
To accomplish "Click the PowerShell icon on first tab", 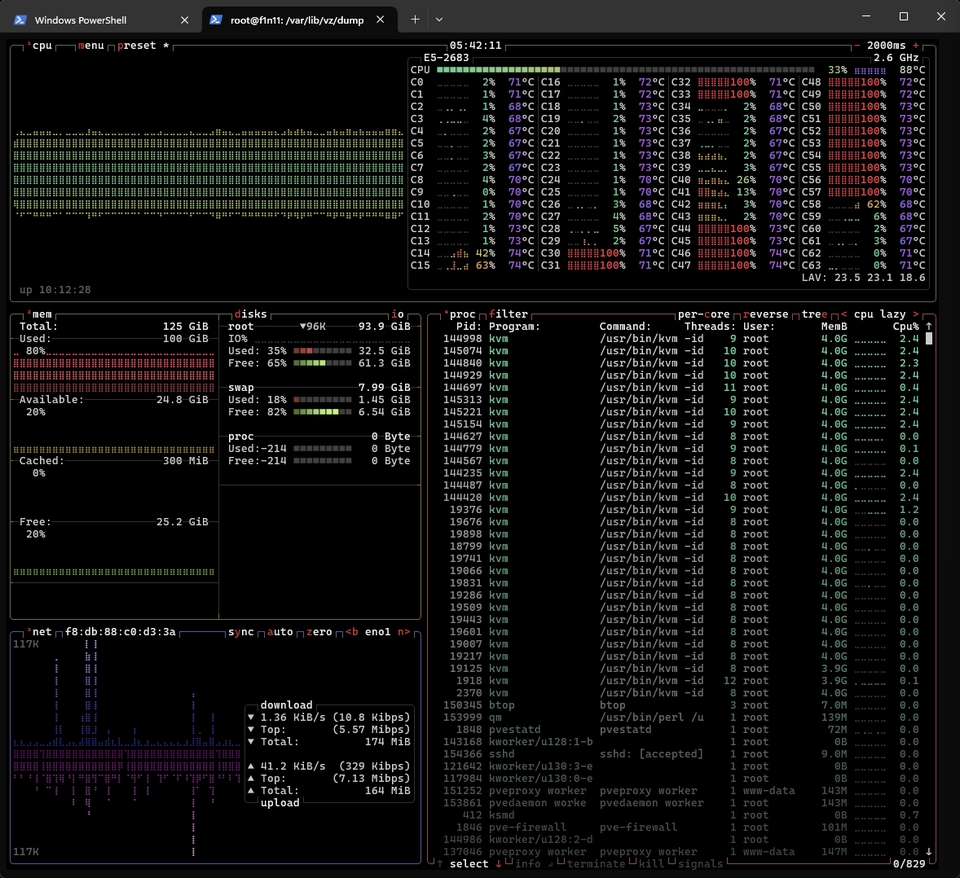I will coord(20,20).
